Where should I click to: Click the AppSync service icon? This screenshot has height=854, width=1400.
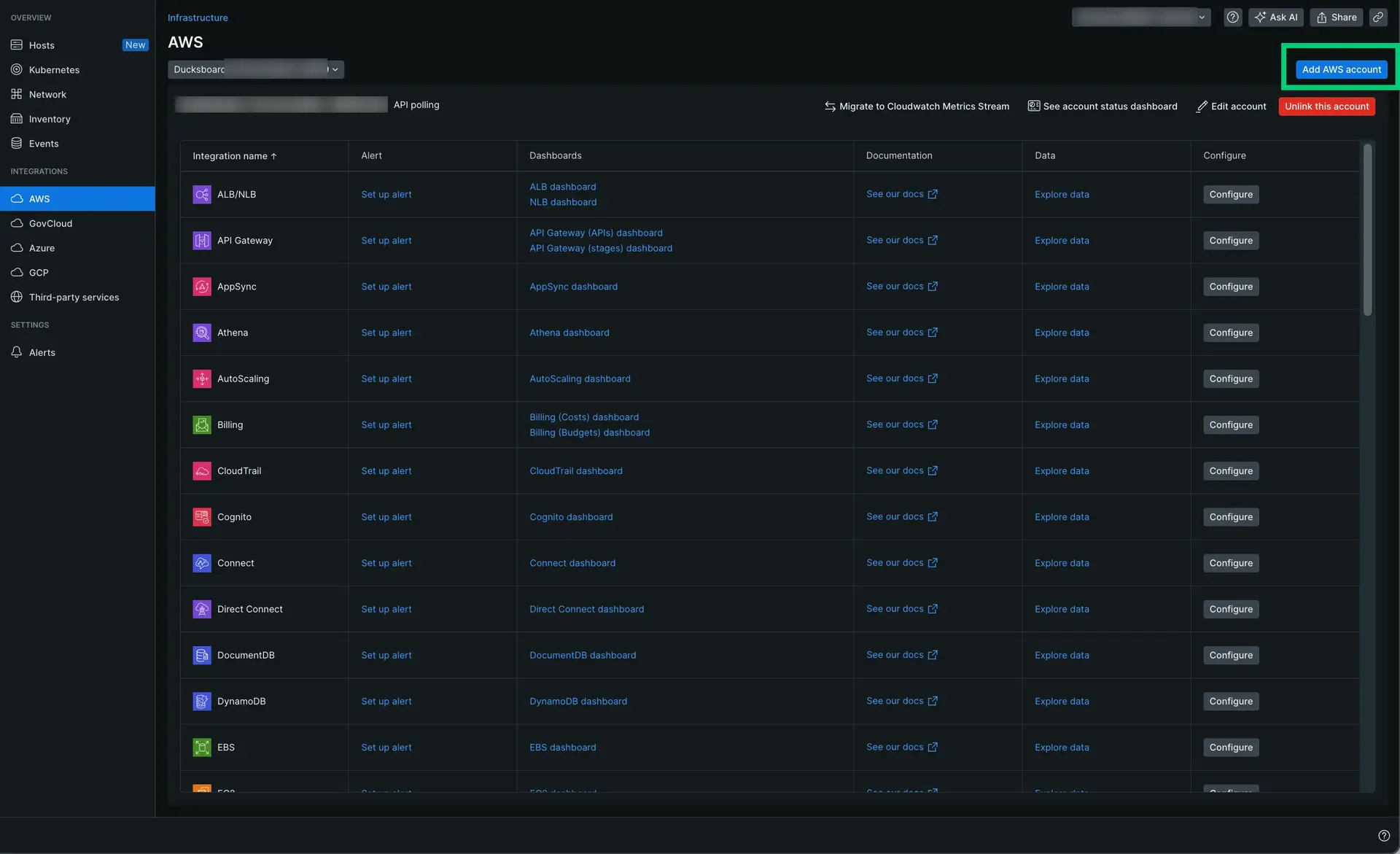(x=202, y=287)
